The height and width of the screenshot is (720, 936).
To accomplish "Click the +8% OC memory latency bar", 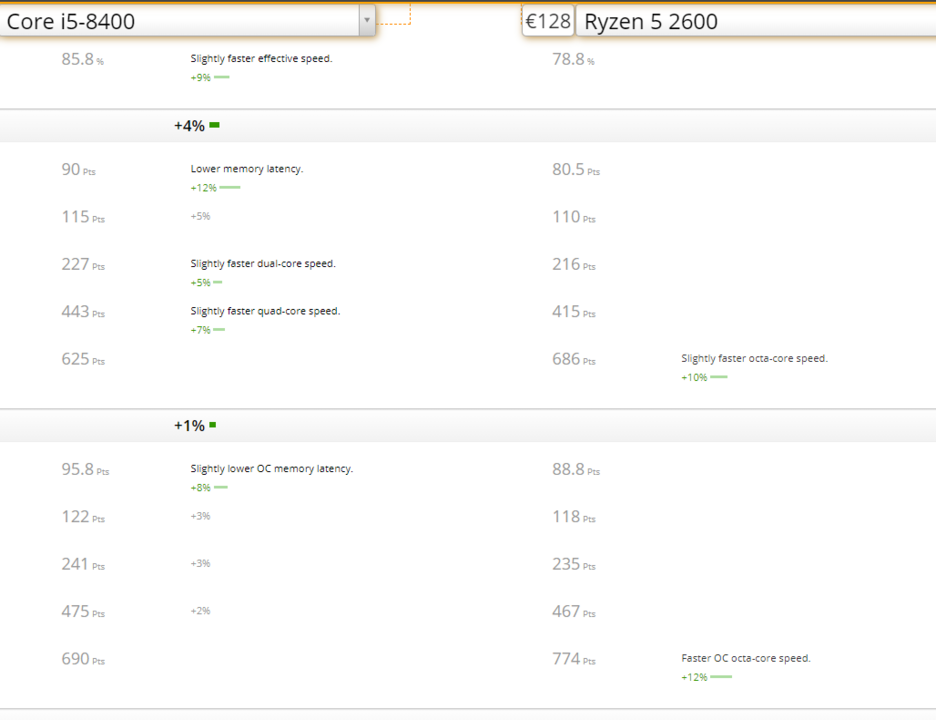I will (221, 487).
